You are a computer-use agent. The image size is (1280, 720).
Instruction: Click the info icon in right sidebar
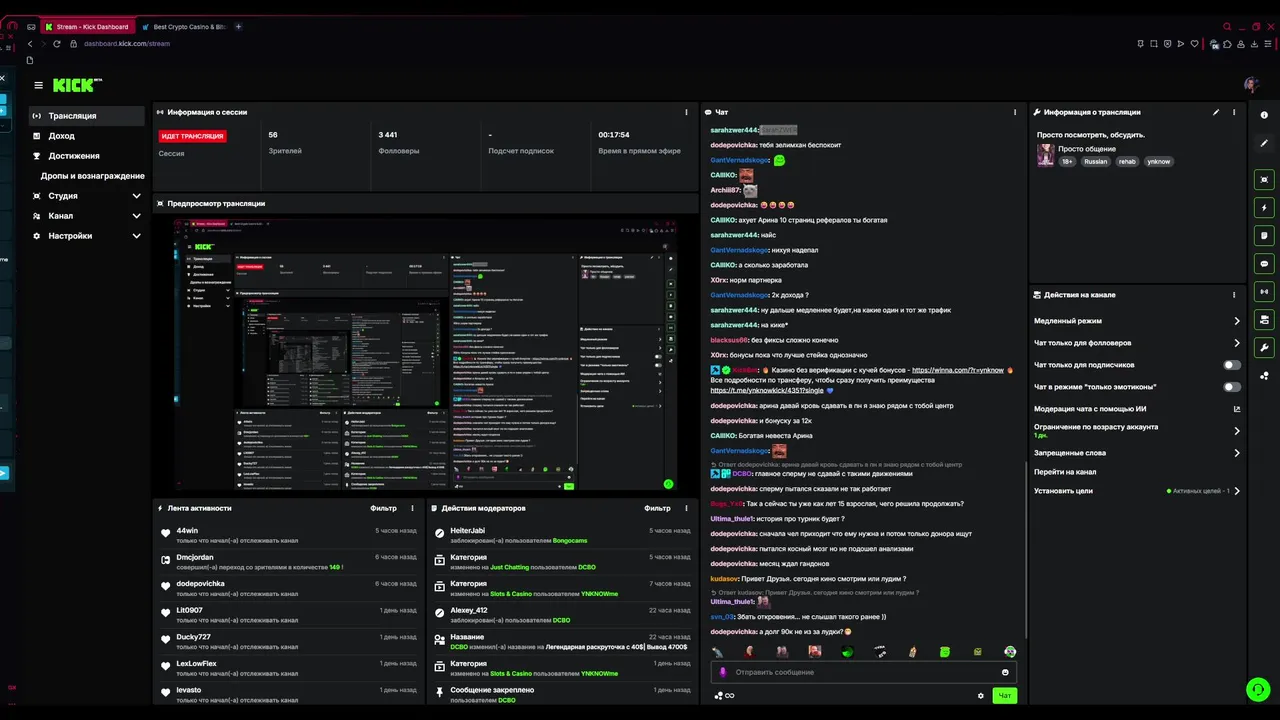1264,115
